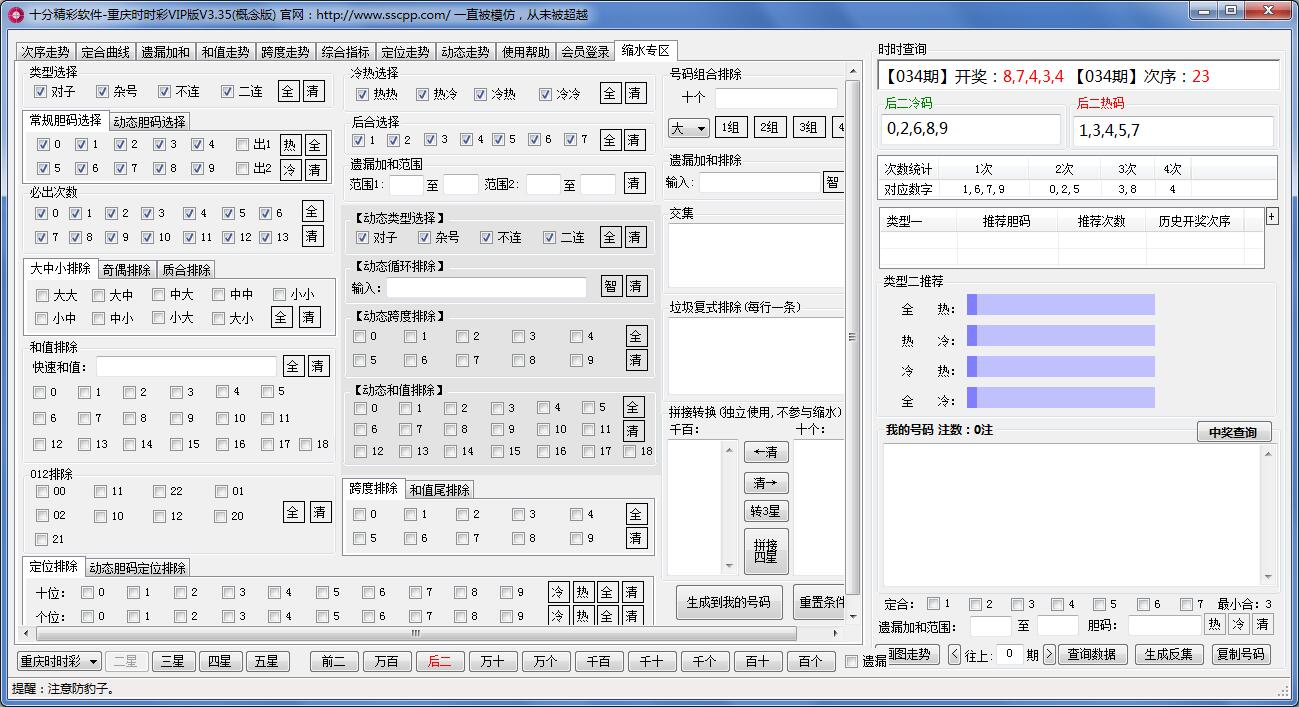
Task: Click the 快速和值 input field
Action: pyautogui.click(x=186, y=367)
